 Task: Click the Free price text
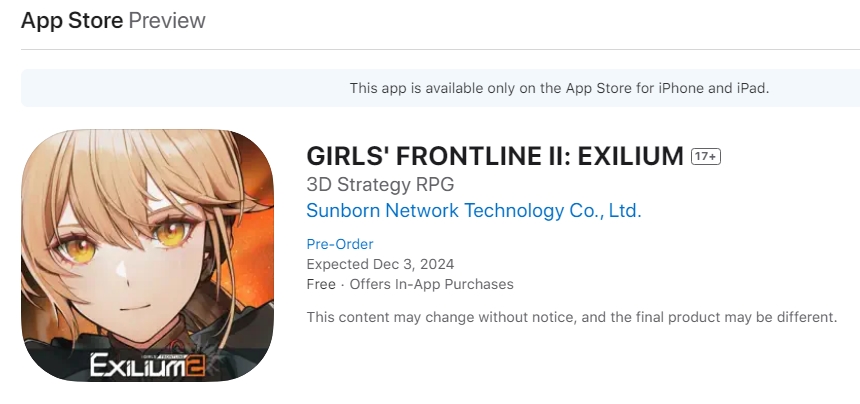tap(320, 284)
